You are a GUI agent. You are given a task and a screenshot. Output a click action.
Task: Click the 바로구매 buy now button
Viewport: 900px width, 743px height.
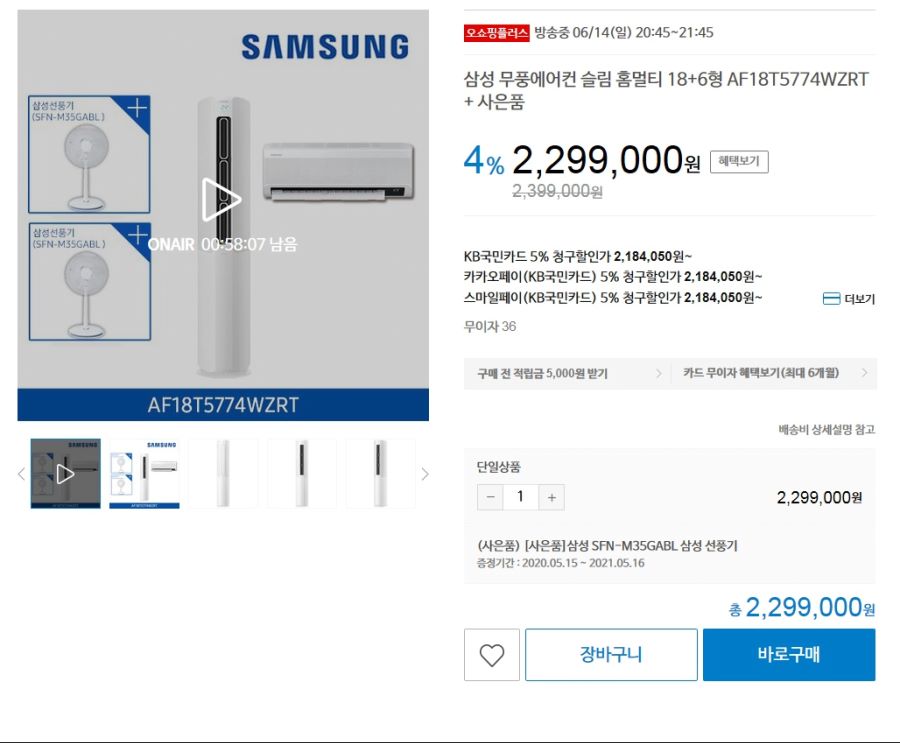coord(790,655)
